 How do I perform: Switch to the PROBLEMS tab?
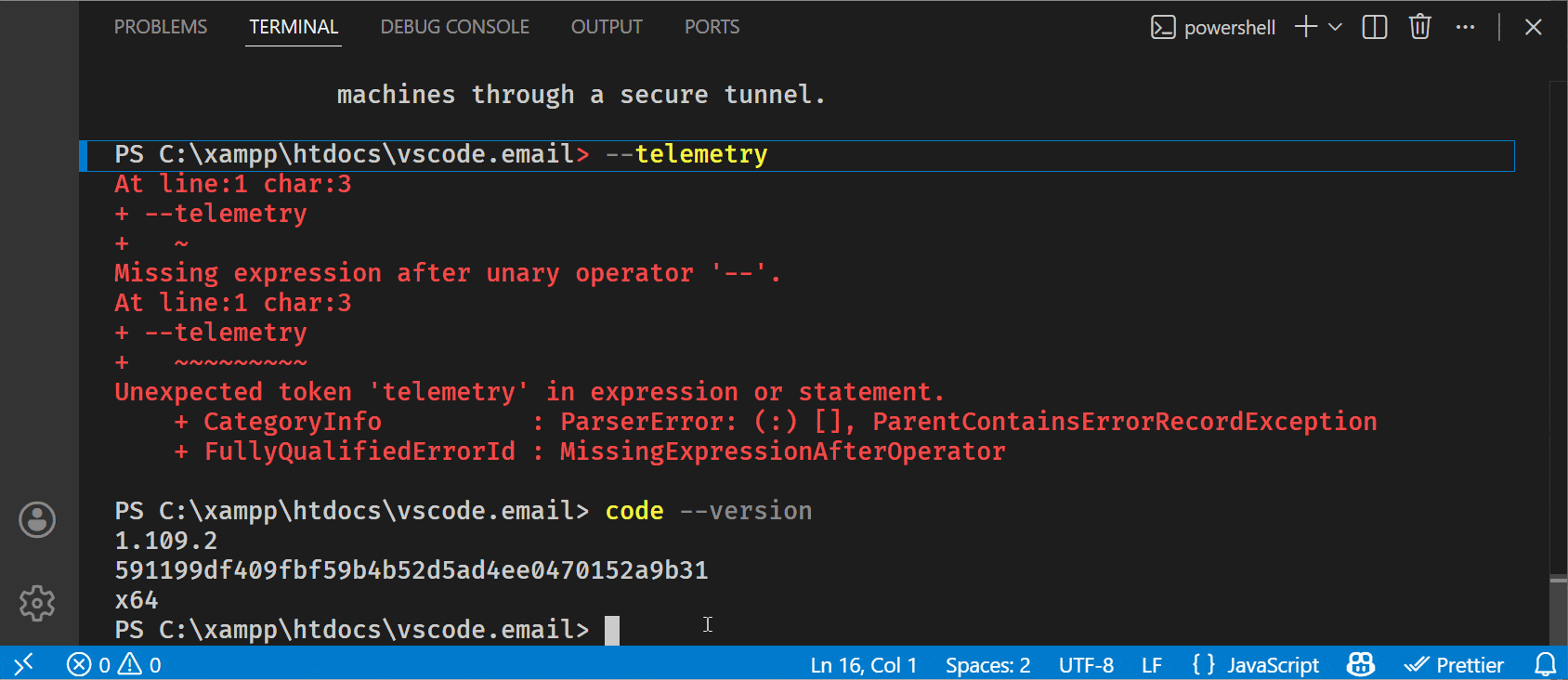tap(160, 27)
